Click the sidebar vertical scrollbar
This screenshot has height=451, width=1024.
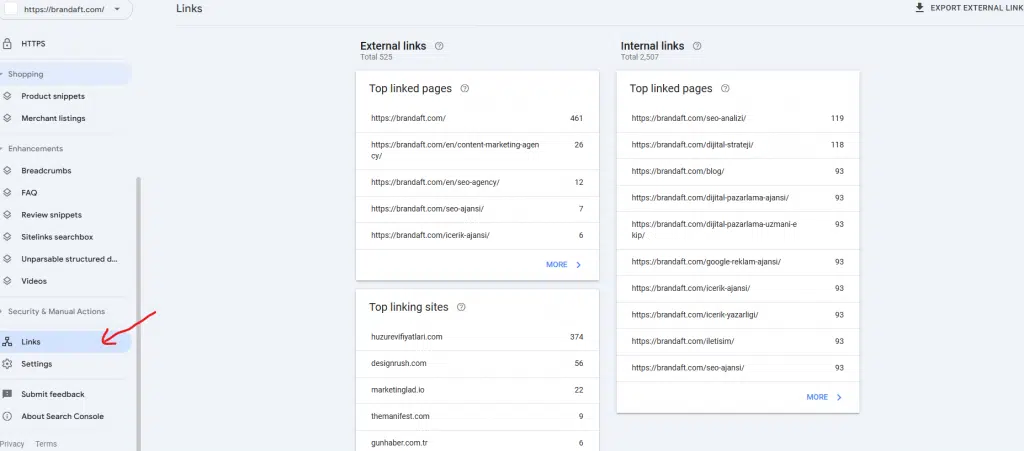(138, 313)
